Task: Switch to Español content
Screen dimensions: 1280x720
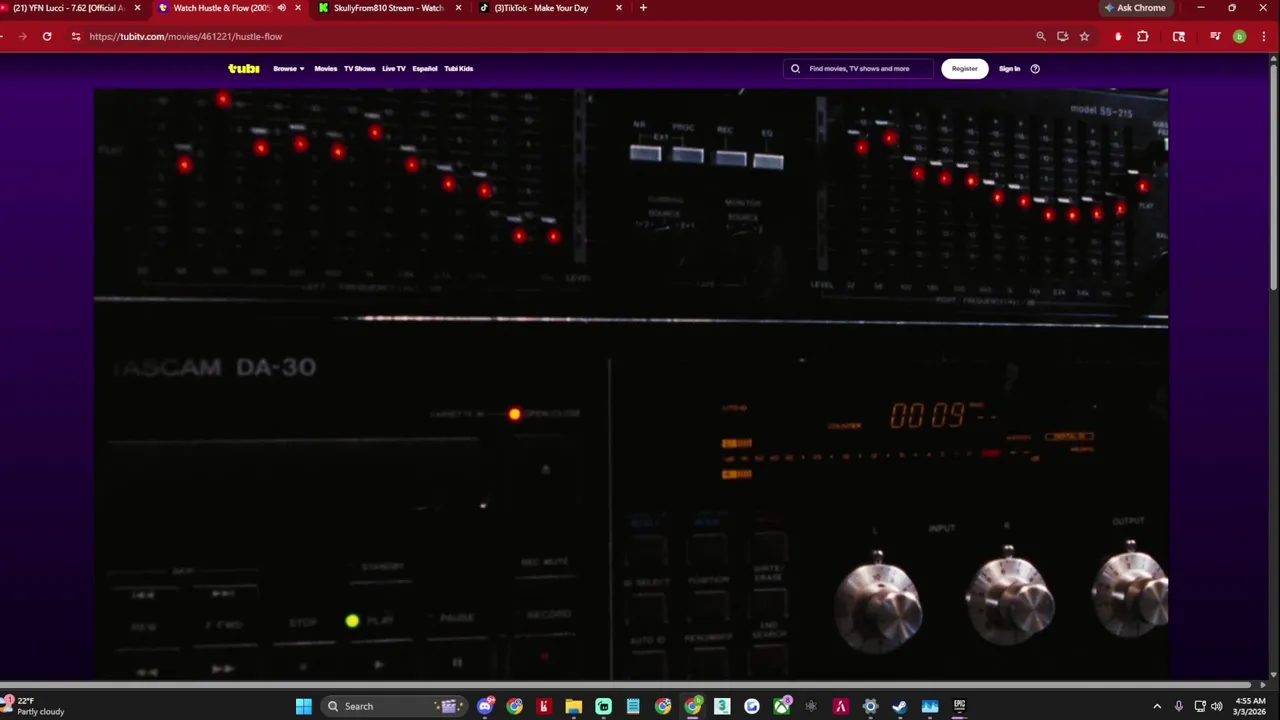Action: pos(425,69)
